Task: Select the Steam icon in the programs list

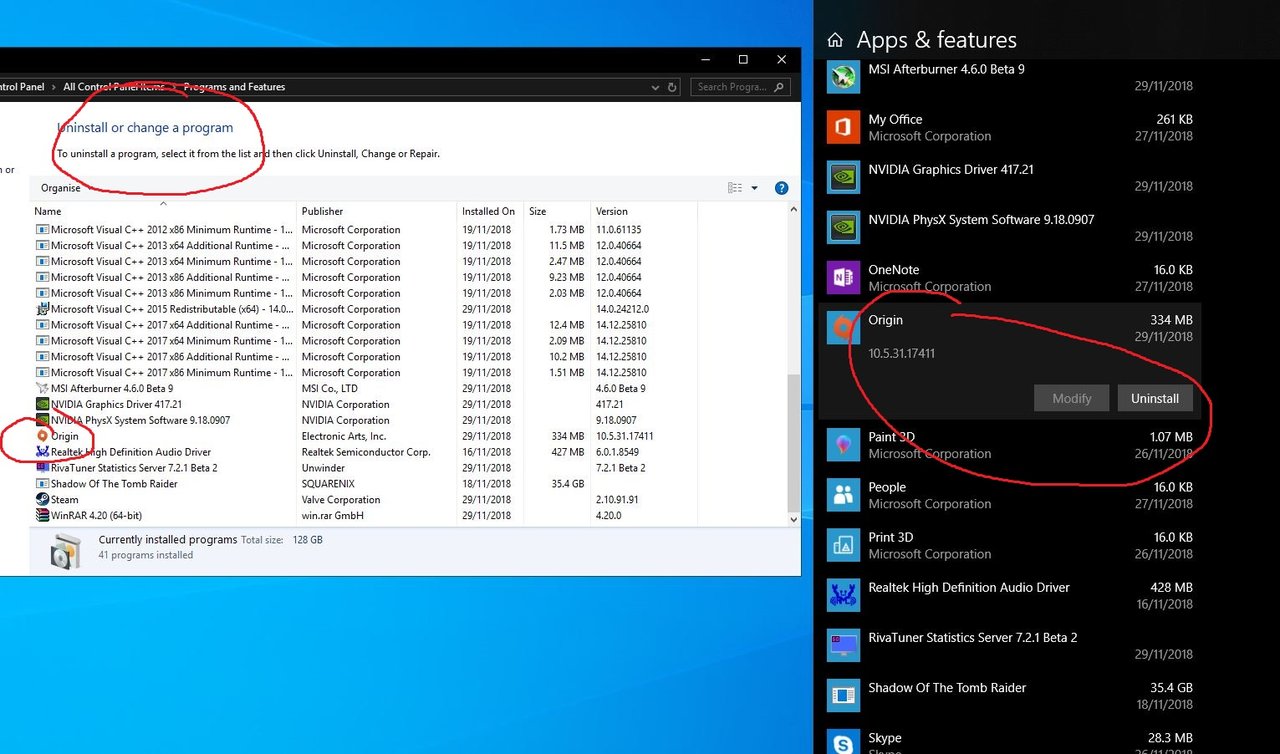Action: 42,500
